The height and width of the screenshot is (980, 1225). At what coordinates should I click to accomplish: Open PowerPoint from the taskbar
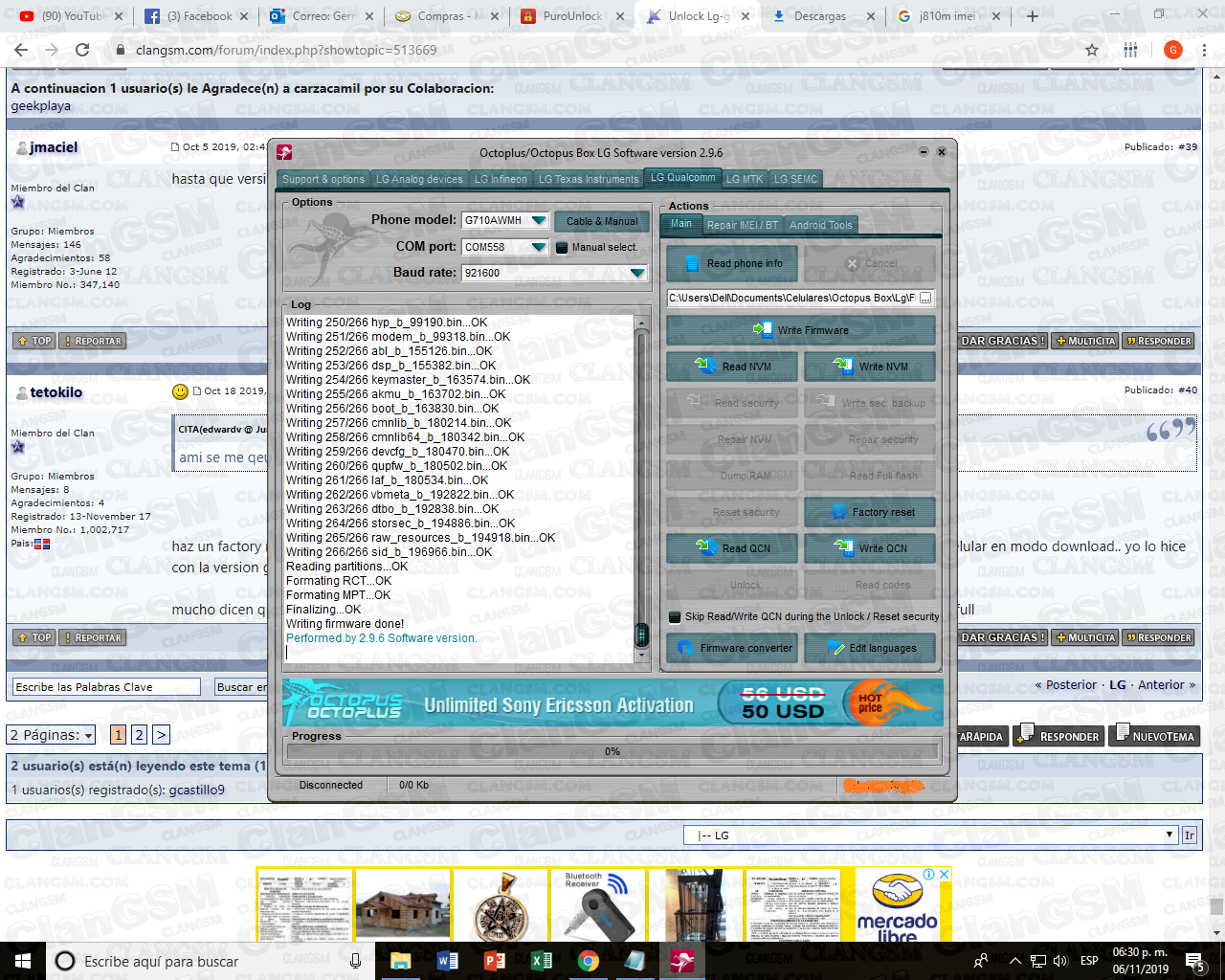494,961
